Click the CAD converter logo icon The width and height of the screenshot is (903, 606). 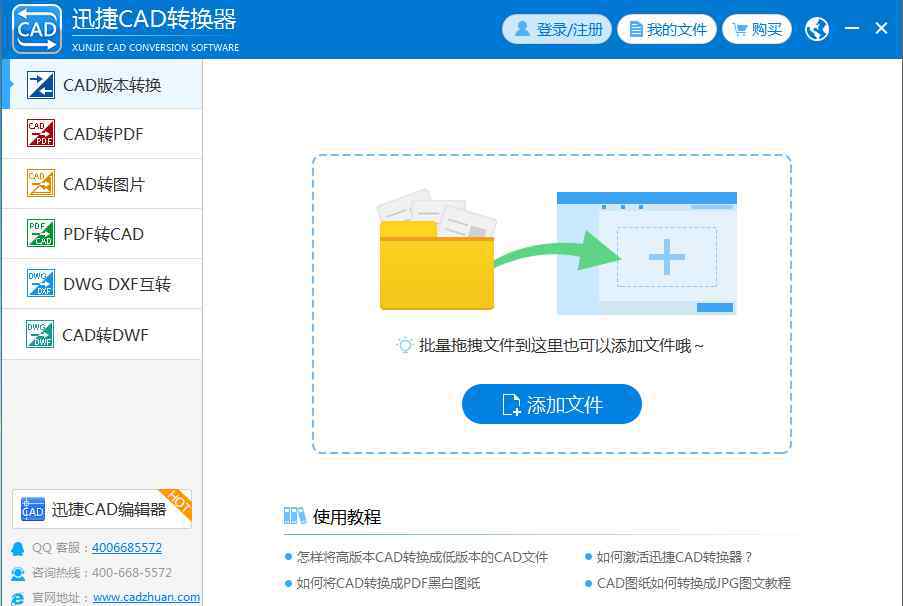point(37,29)
